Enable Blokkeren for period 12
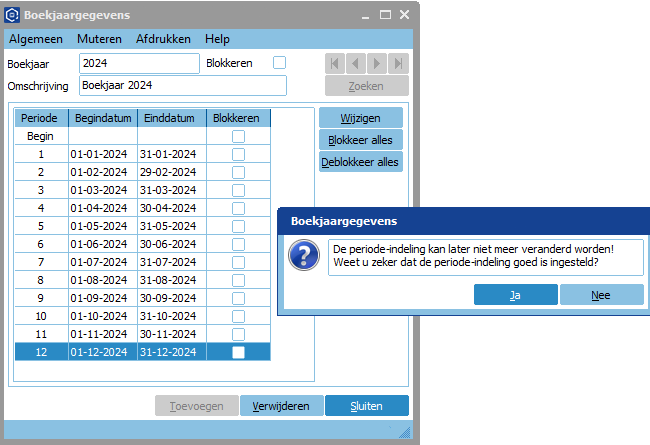650x445 pixels. 238,353
